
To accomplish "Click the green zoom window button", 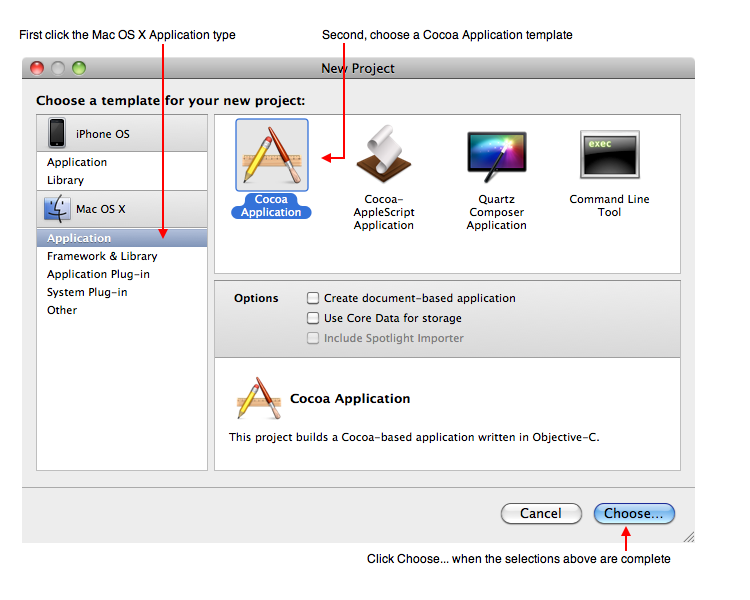I will 79,68.
